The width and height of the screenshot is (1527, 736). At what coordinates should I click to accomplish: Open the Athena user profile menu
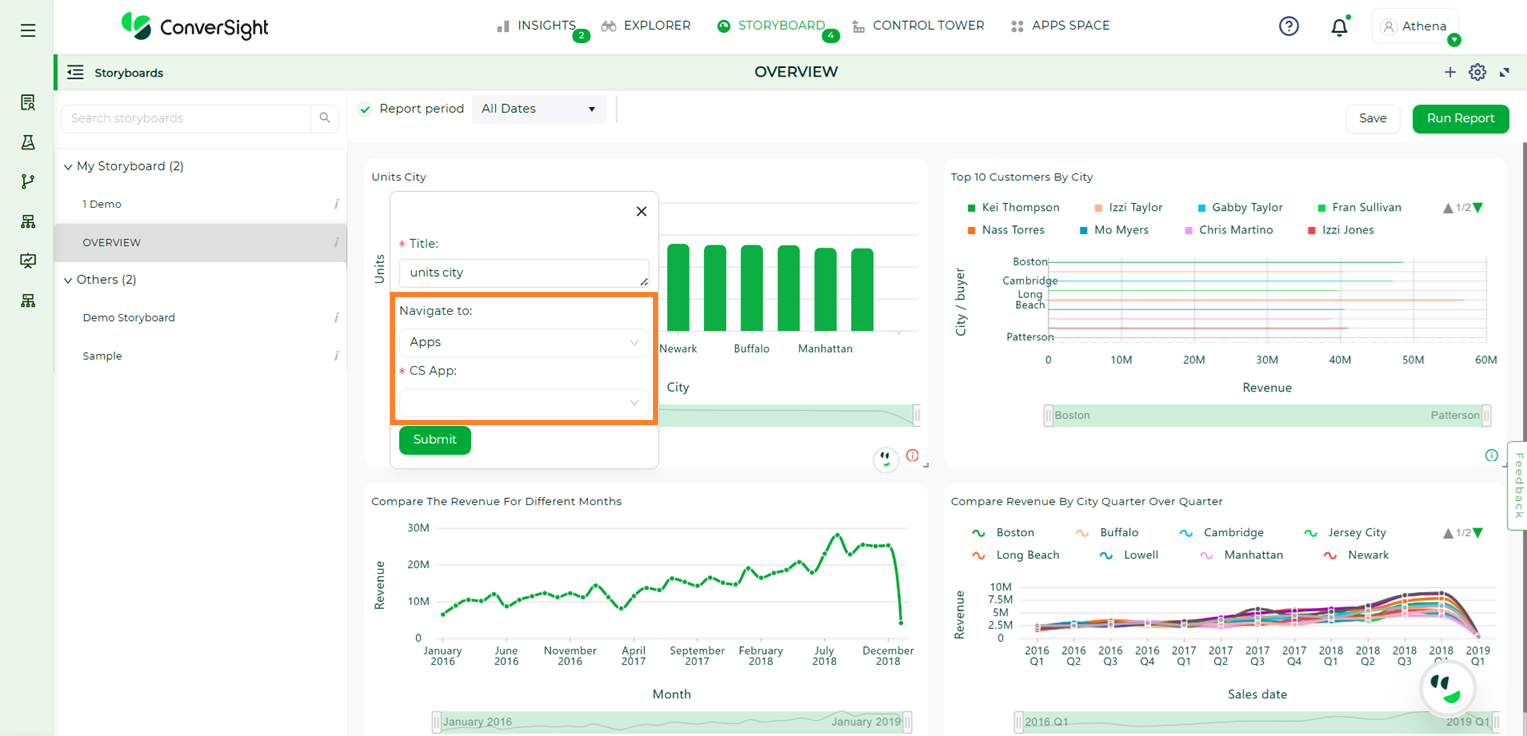coord(1415,27)
